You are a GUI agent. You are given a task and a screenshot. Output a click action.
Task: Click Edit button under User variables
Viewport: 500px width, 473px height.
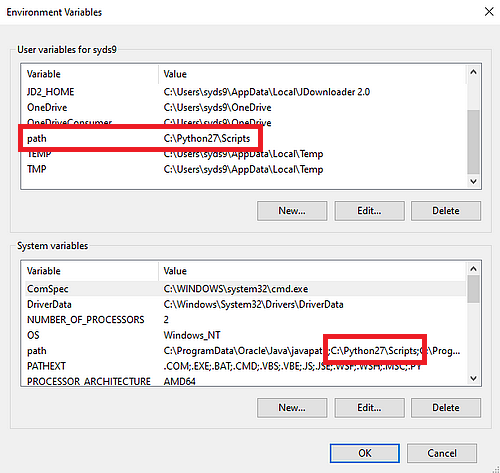(x=369, y=211)
